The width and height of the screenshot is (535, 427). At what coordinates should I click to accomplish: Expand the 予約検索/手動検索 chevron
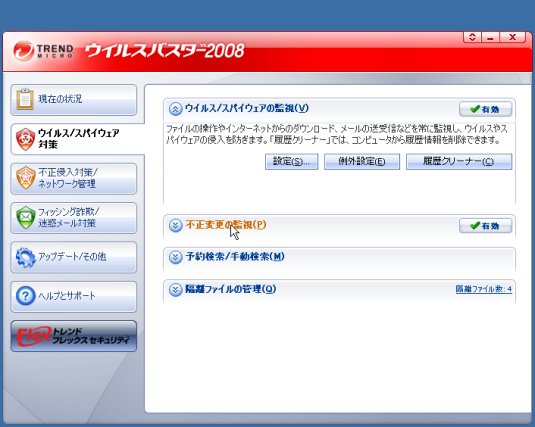click(176, 257)
